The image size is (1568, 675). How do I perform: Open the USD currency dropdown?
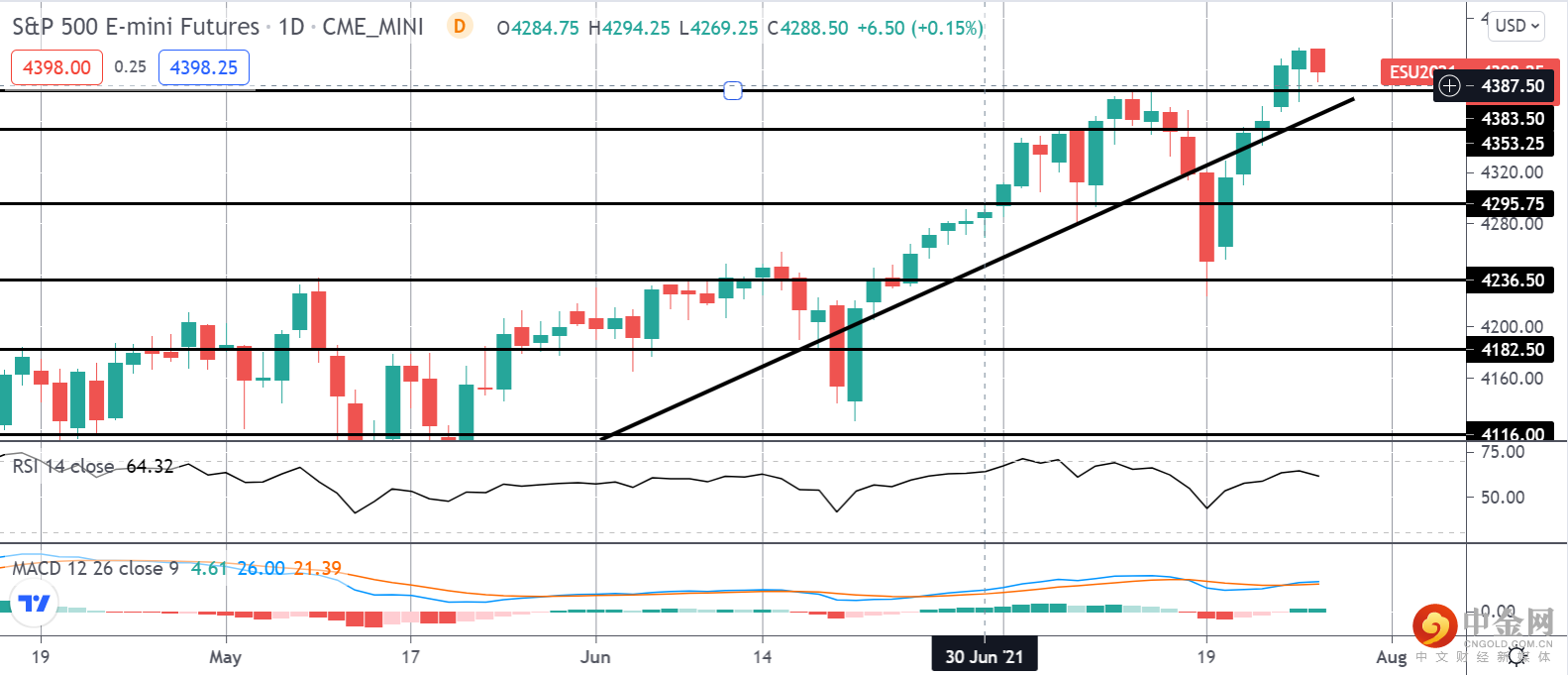[x=1516, y=26]
